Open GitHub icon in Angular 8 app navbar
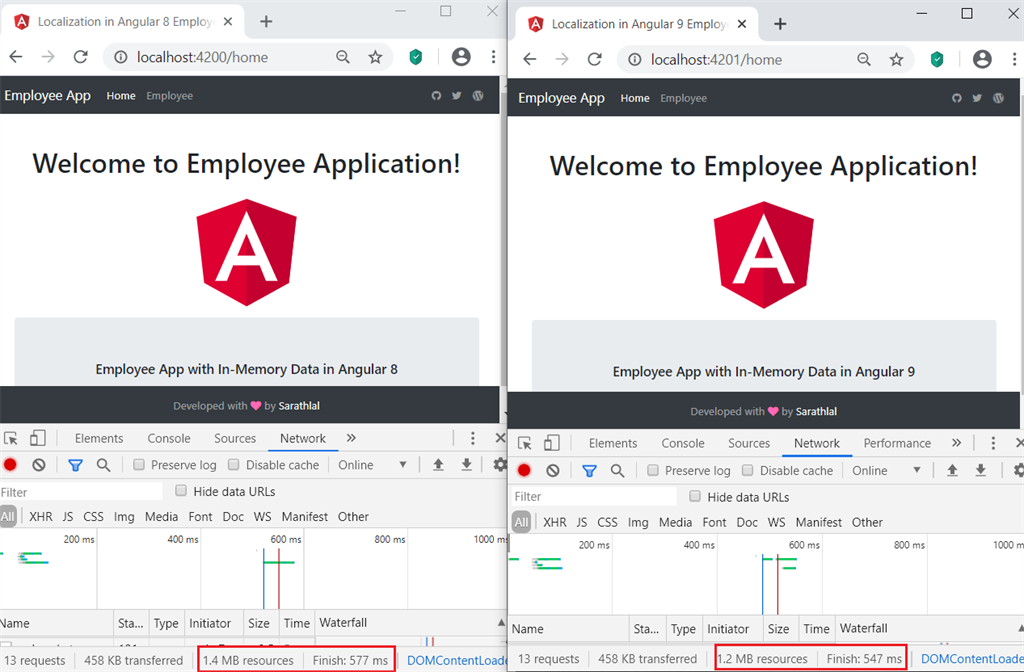This screenshot has width=1024, height=672. [x=436, y=95]
